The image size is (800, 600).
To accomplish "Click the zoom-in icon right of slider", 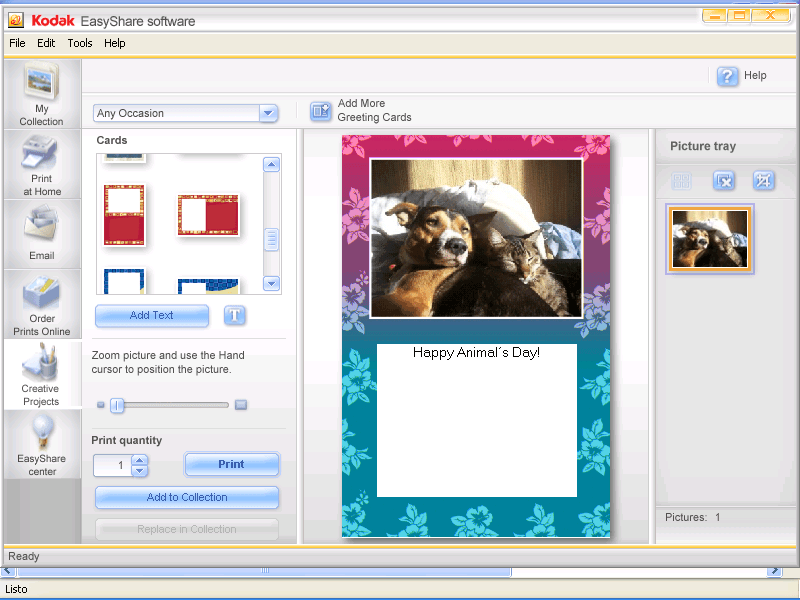I will tap(241, 405).
